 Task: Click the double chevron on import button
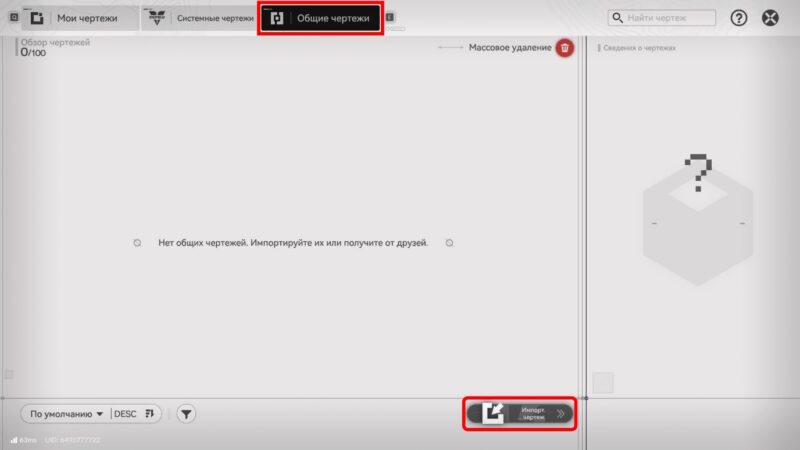561,413
